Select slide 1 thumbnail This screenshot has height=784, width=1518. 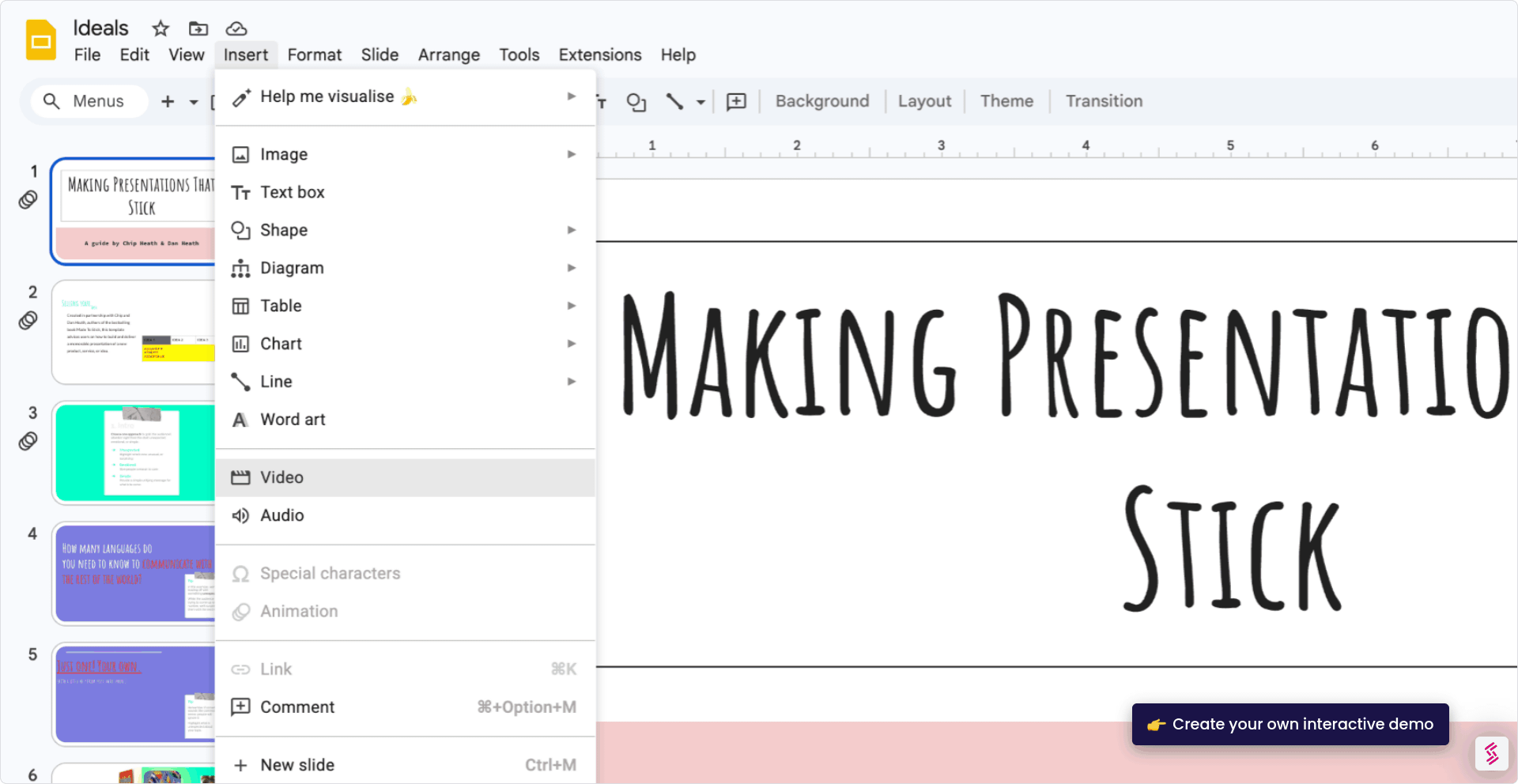tap(134, 212)
